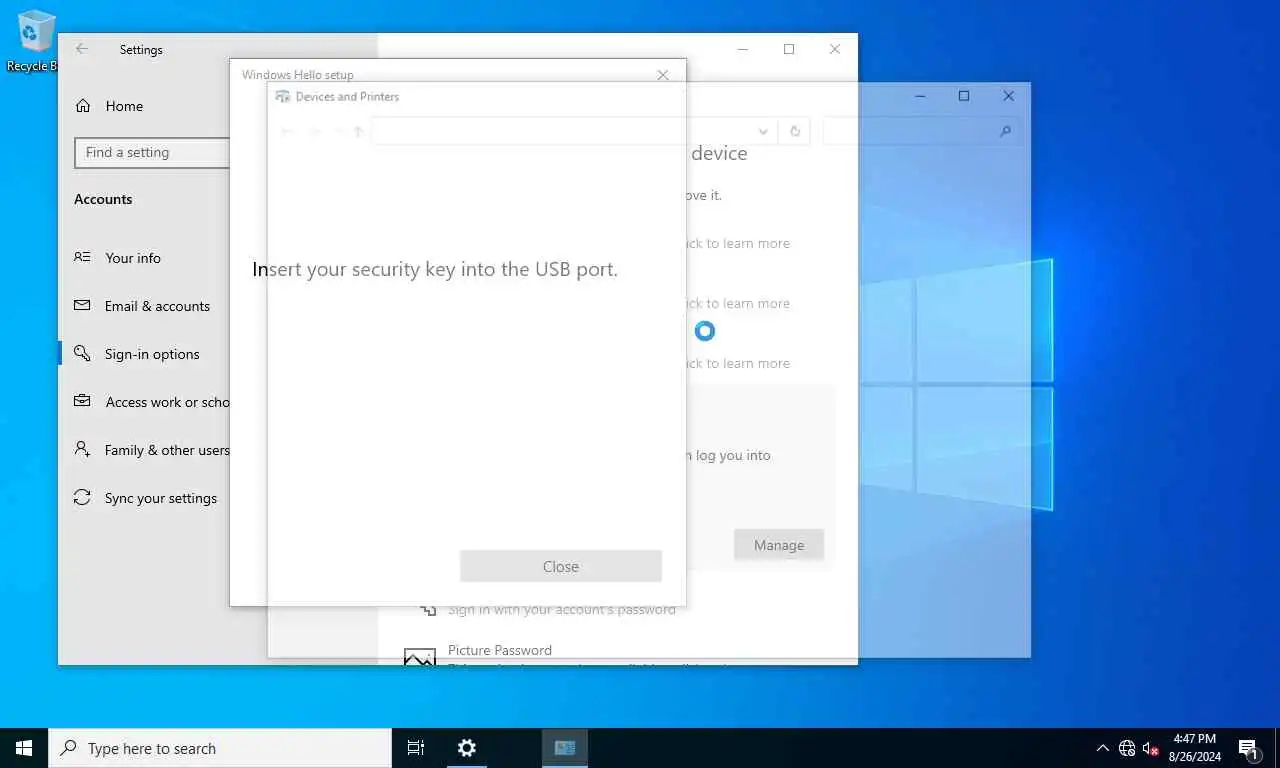Open the clock and date flyout

coord(1194,748)
